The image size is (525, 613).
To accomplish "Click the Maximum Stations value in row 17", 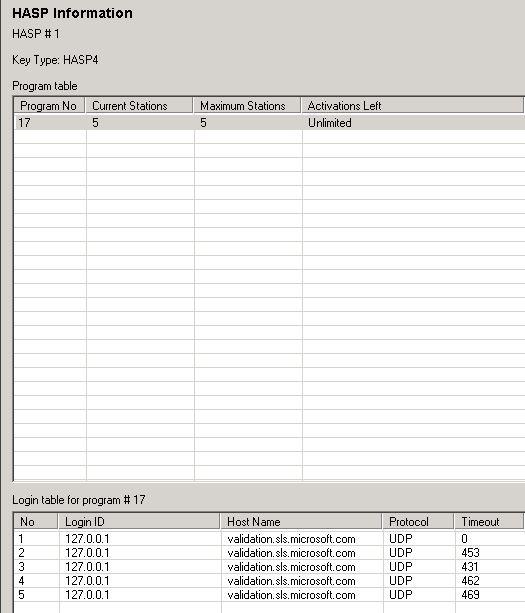I will (x=203, y=123).
